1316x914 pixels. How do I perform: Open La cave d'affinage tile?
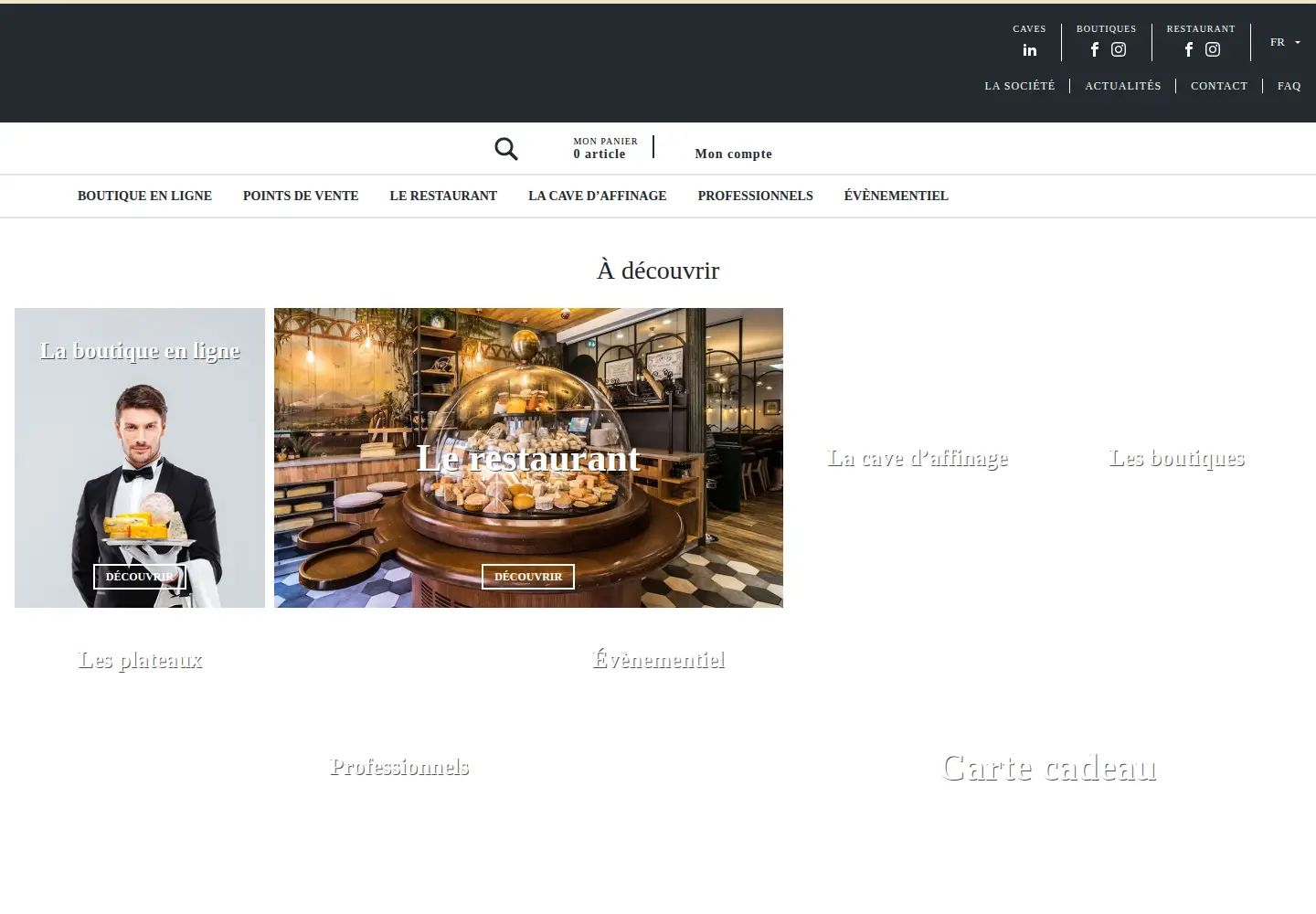click(918, 458)
